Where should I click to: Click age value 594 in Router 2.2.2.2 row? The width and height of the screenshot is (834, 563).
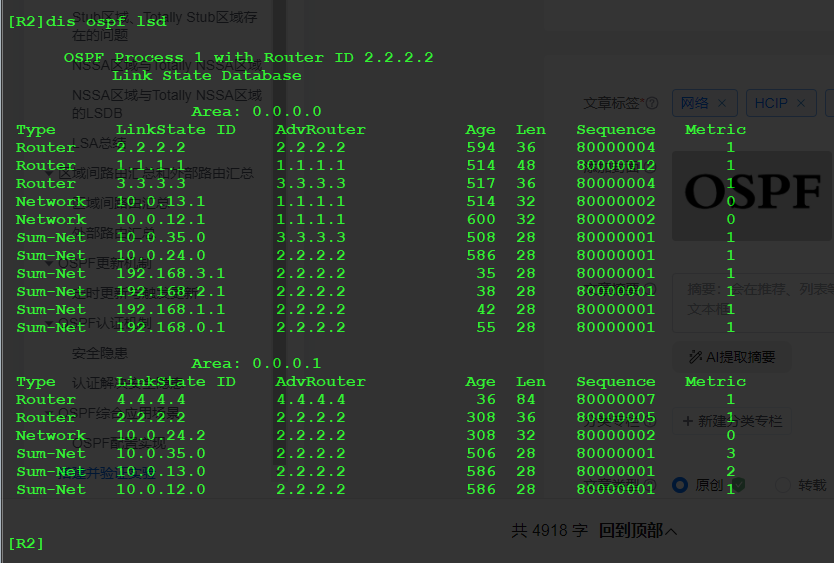[x=481, y=147]
